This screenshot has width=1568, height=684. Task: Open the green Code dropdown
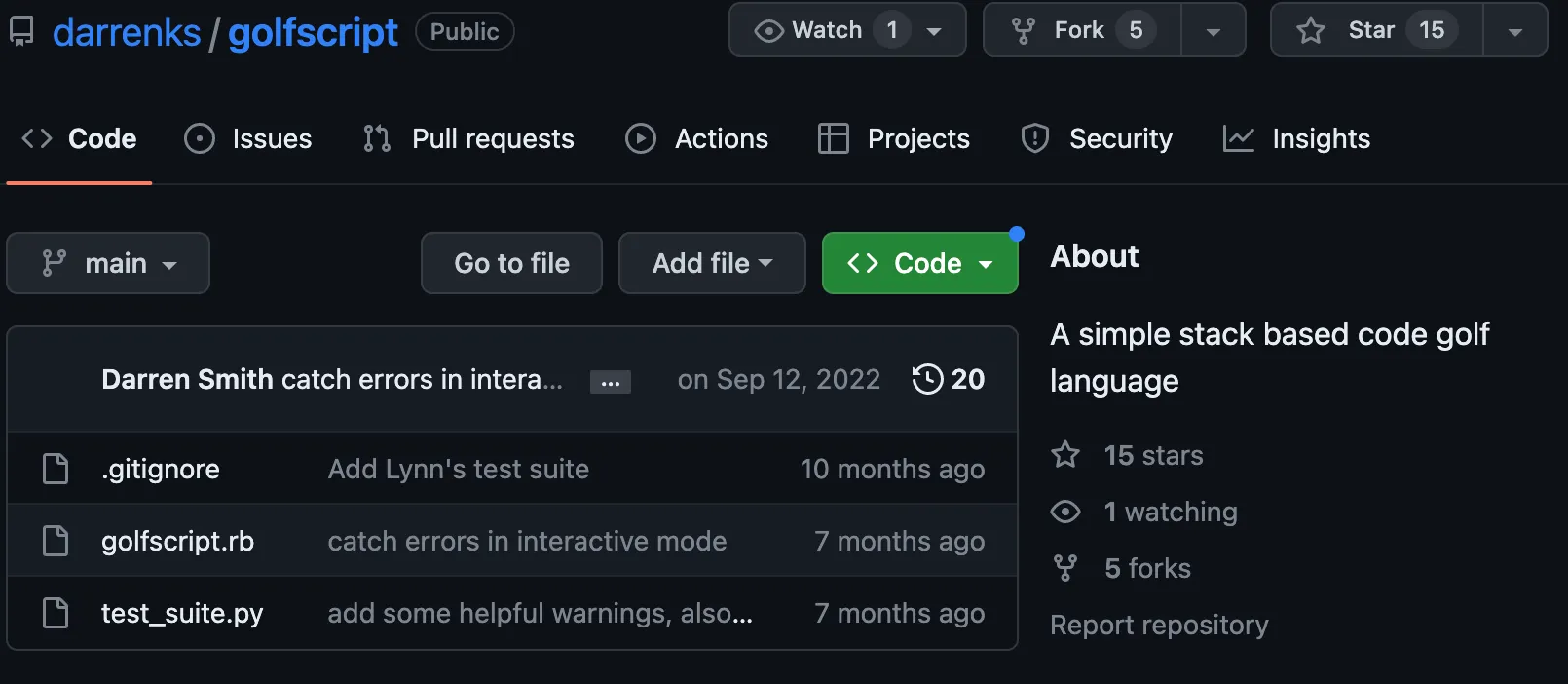919,263
